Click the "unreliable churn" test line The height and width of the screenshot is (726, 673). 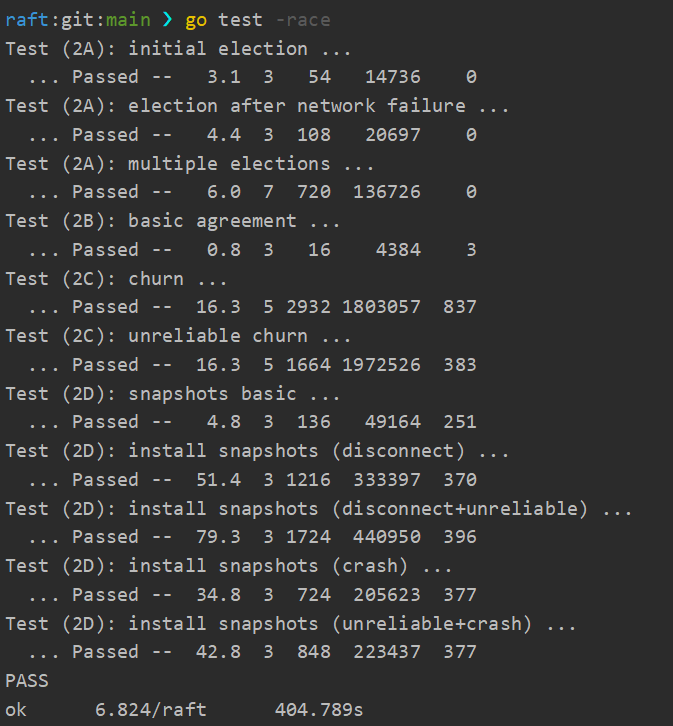click(184, 336)
